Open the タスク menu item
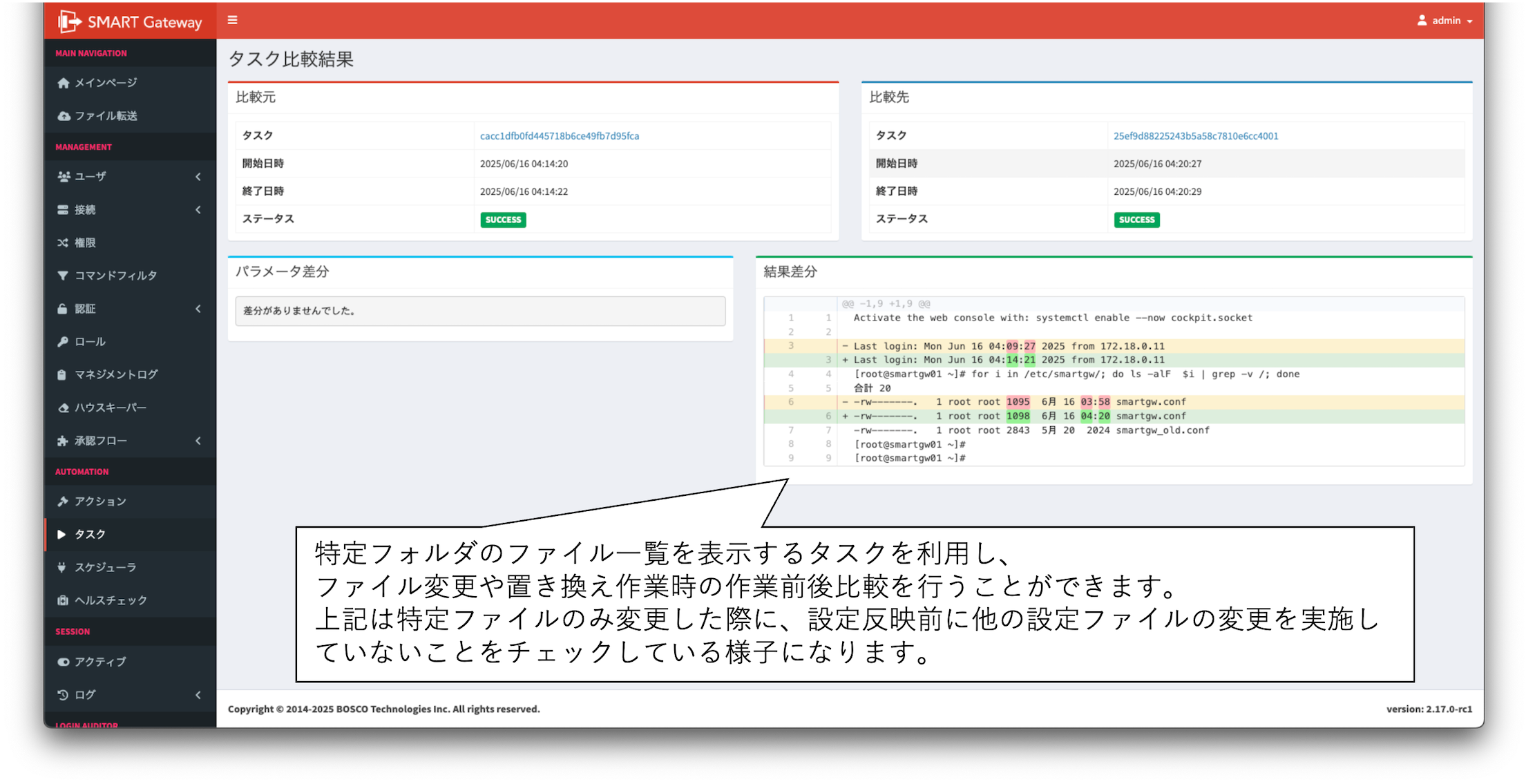This screenshot has height=784, width=1526. tap(90, 535)
